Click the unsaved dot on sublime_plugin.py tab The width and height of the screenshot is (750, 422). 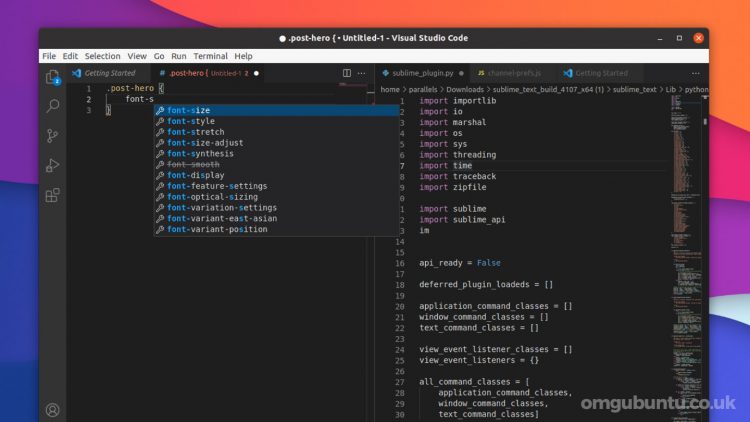pos(461,73)
